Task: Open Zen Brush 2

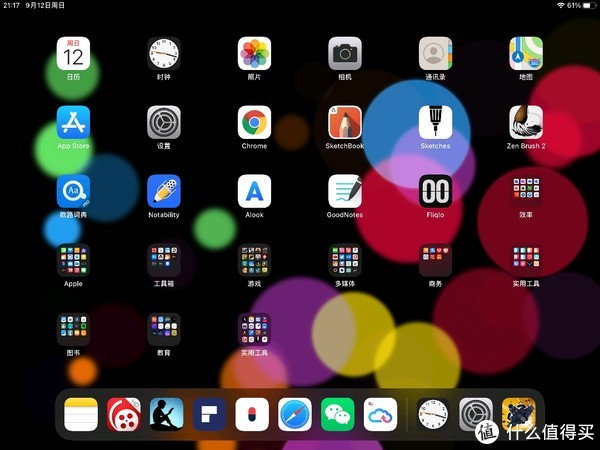Action: point(526,122)
